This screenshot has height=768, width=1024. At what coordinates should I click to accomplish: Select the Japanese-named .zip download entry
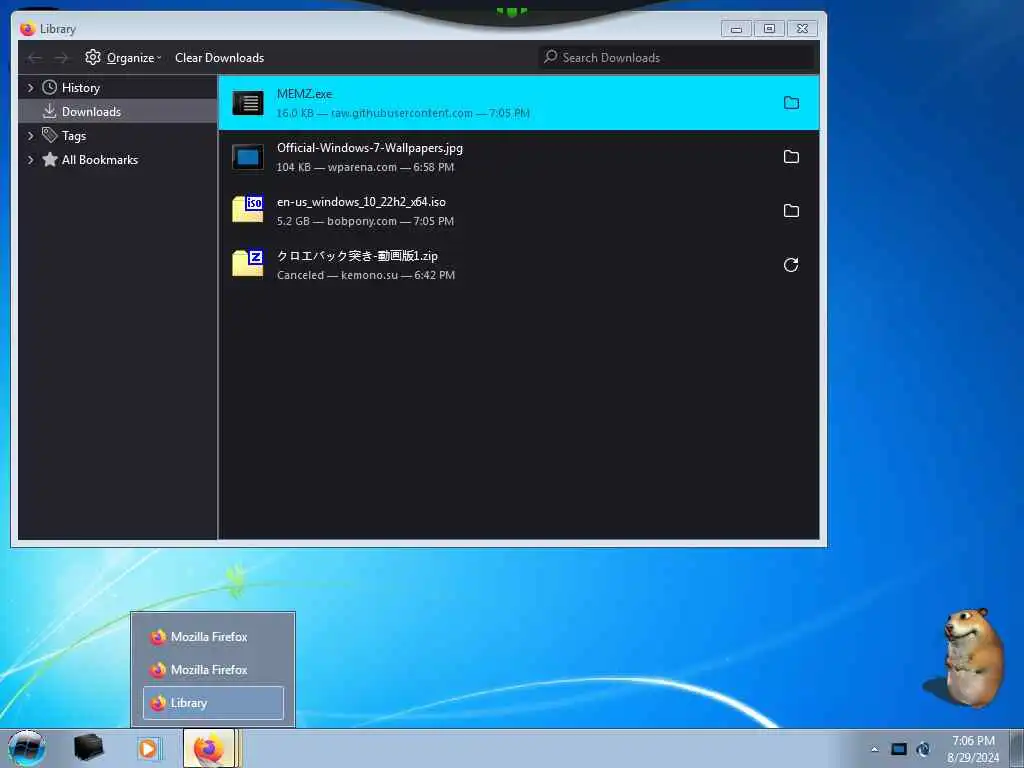click(519, 264)
